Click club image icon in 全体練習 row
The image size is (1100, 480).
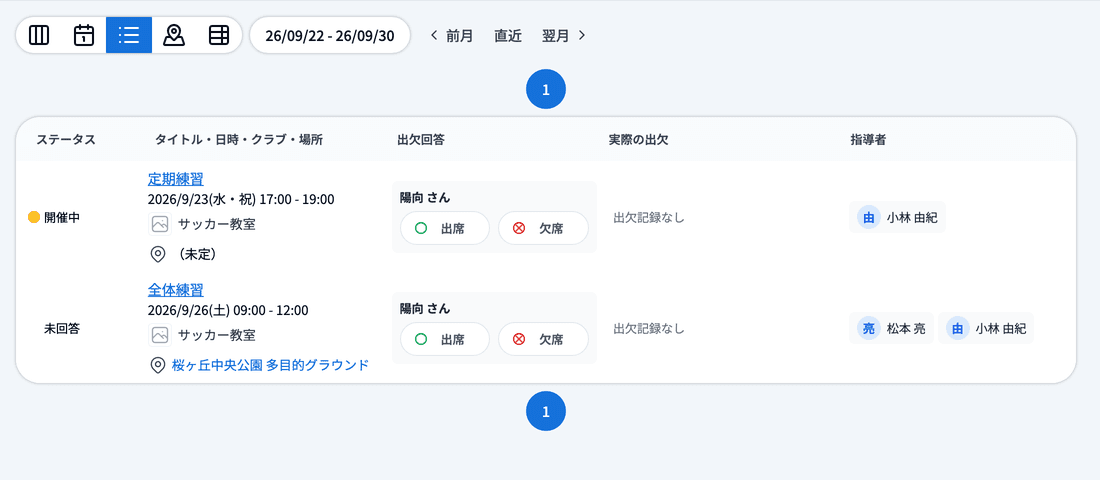point(160,335)
